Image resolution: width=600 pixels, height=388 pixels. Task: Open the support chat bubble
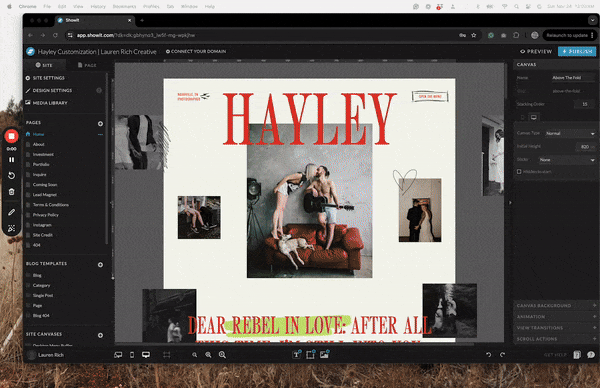[591, 355]
